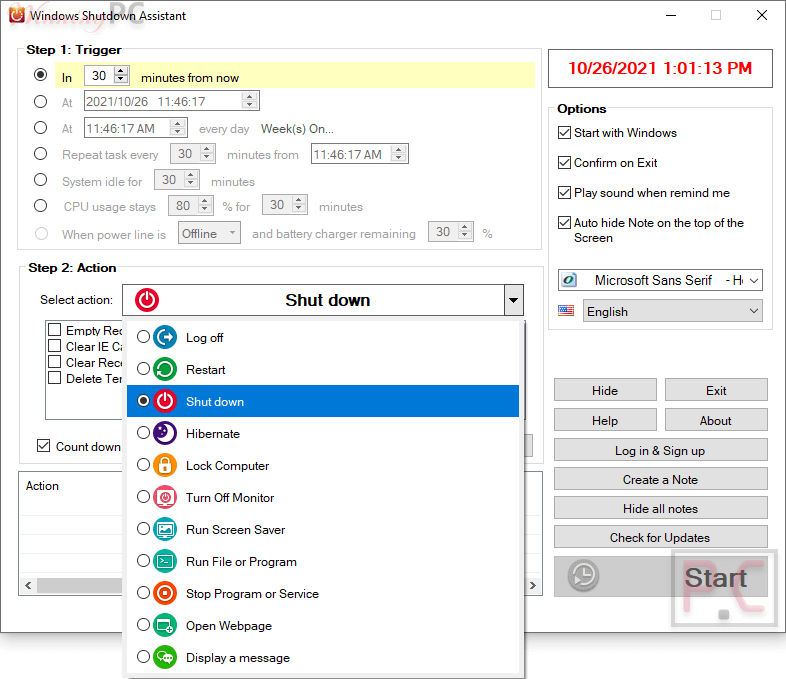Choose Stop Program or Service action
The height and width of the screenshot is (679, 786).
[x=323, y=594]
